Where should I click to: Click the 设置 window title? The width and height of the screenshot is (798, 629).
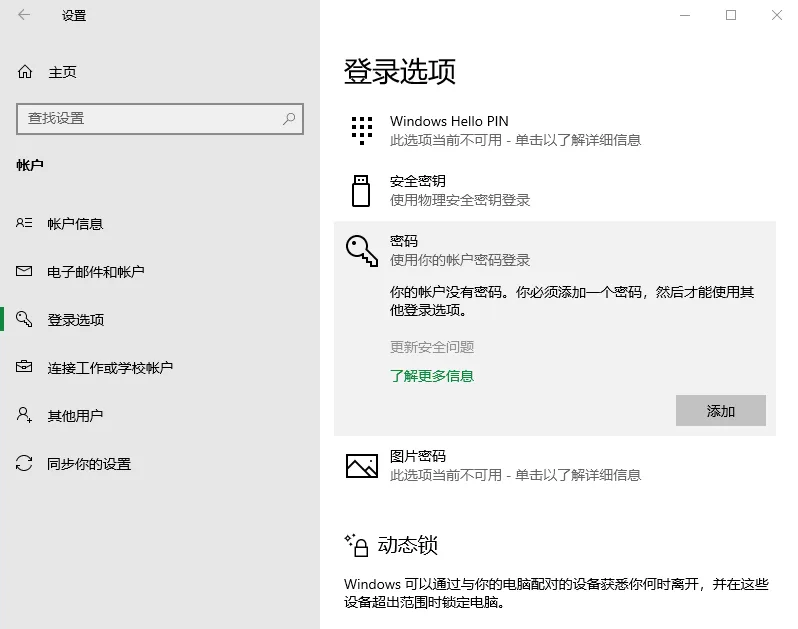click(74, 16)
